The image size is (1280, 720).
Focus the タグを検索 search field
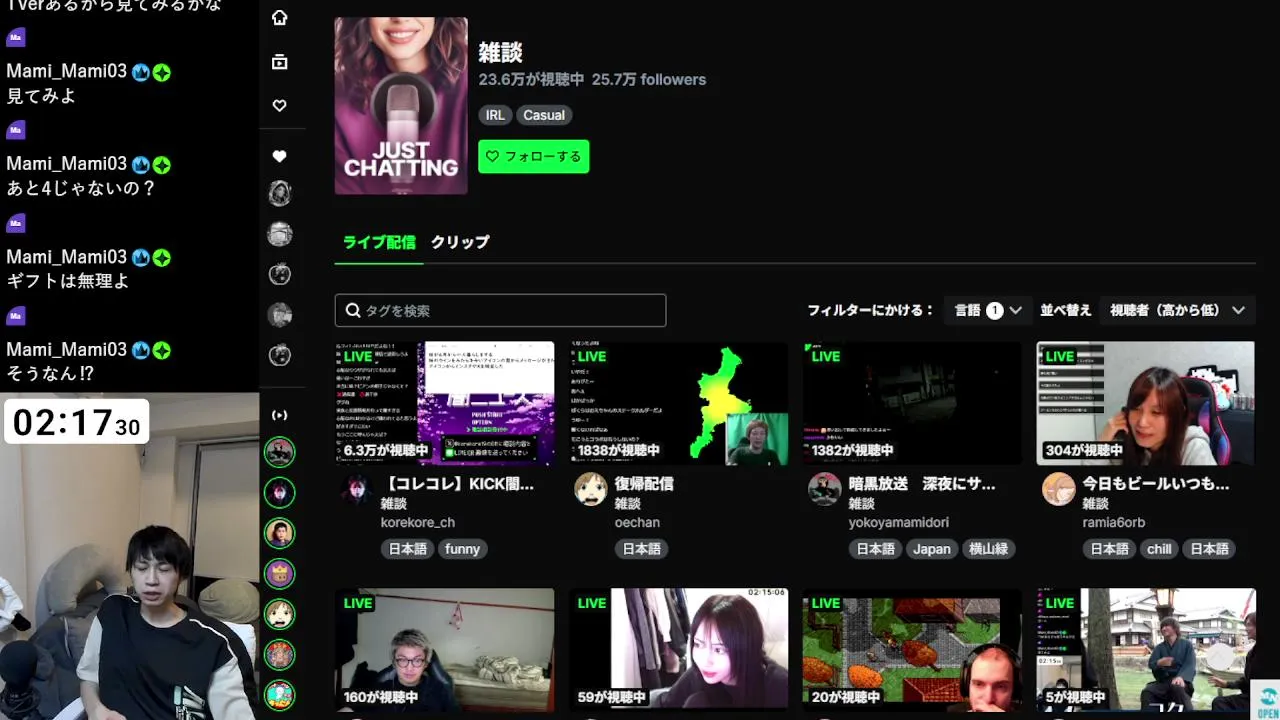(500, 310)
